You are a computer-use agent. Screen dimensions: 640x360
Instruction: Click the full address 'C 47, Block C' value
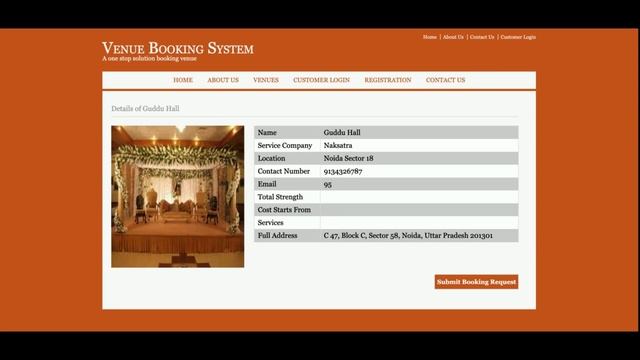pyautogui.click(x=408, y=236)
